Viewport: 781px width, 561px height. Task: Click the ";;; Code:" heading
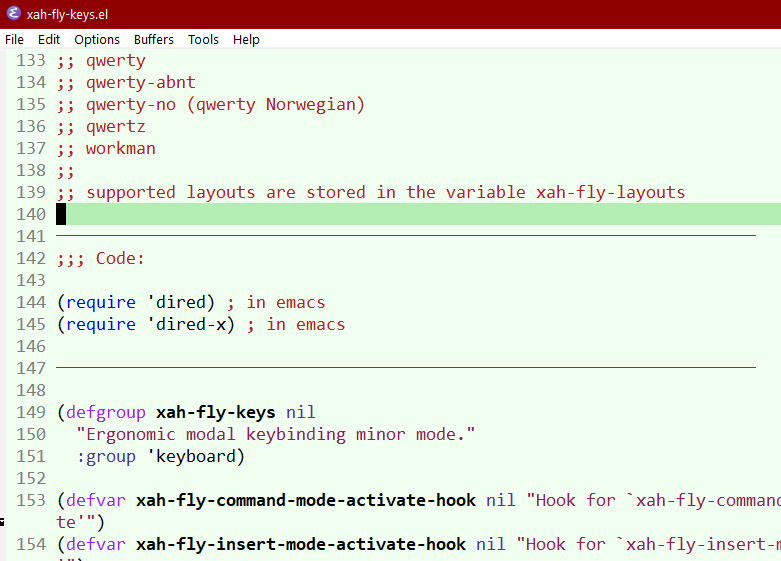coord(100,258)
